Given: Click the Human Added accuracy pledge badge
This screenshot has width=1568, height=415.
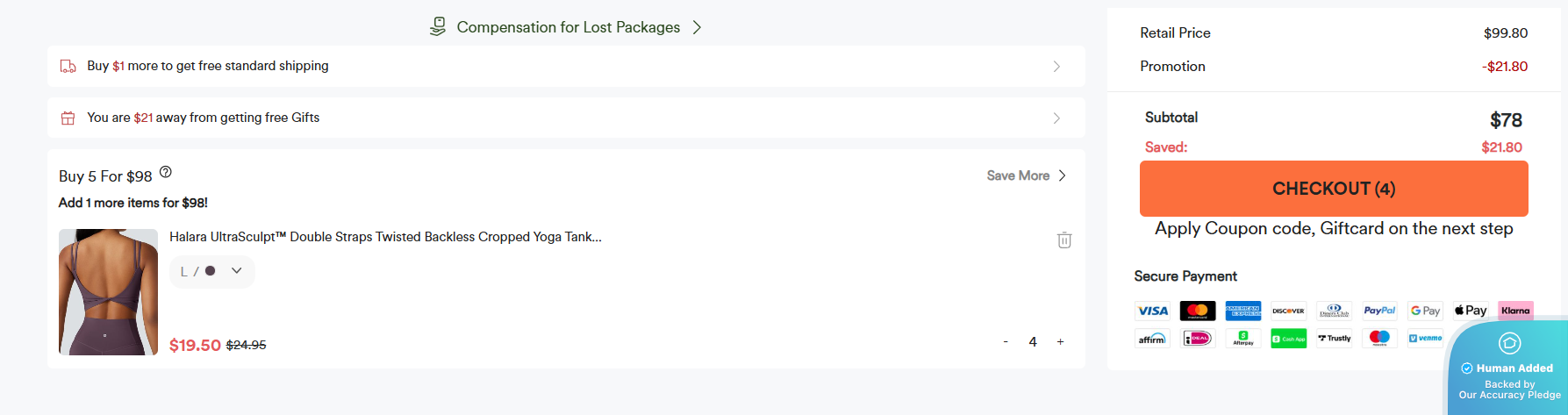Looking at the screenshot, I should point(1508,368).
